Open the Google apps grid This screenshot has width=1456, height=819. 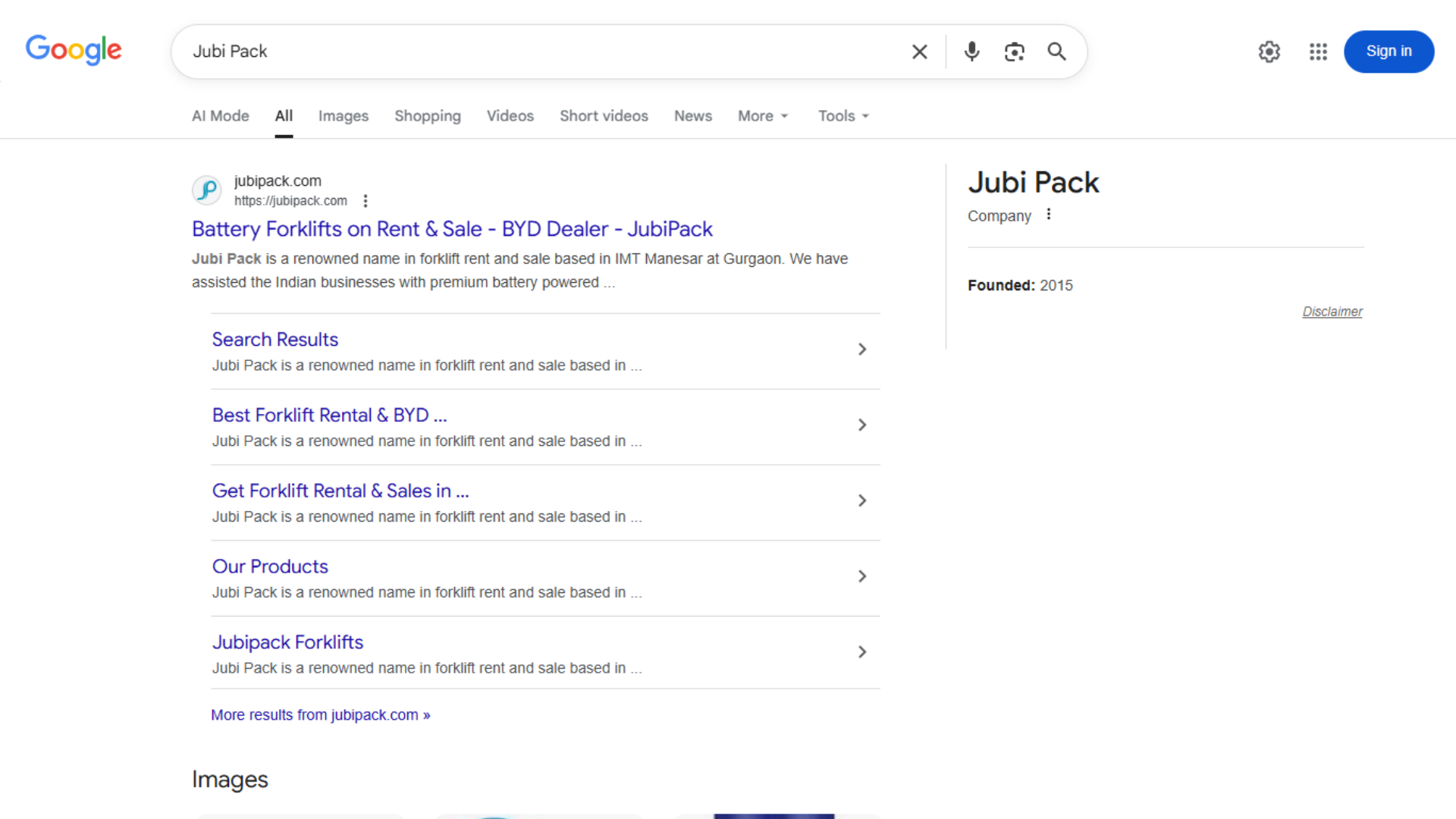point(1318,52)
